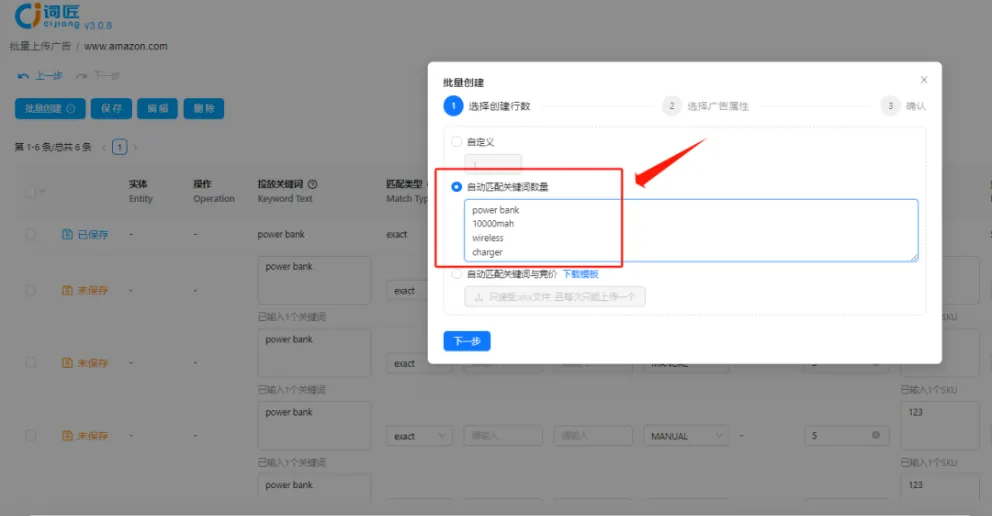This screenshot has height=516, width=993.
Task: Click the 已保存 status text
Action: (x=93, y=234)
